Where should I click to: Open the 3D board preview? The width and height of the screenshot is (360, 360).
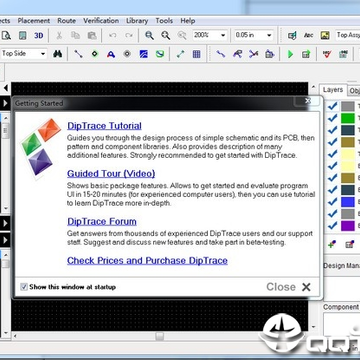39,35
